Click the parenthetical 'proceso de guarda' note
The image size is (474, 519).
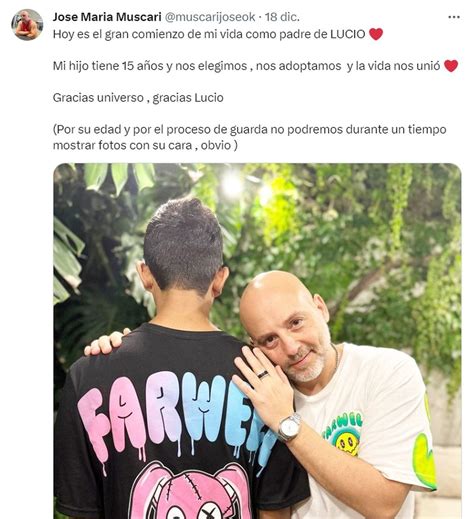249,137
